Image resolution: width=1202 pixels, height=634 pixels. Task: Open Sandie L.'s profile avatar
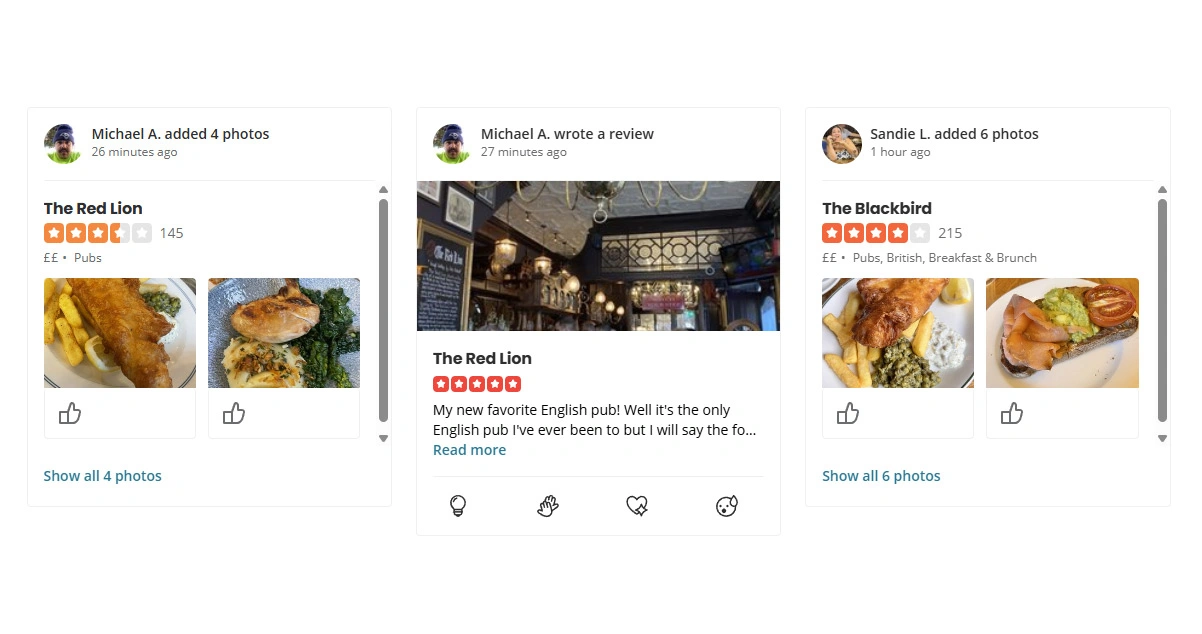point(842,143)
